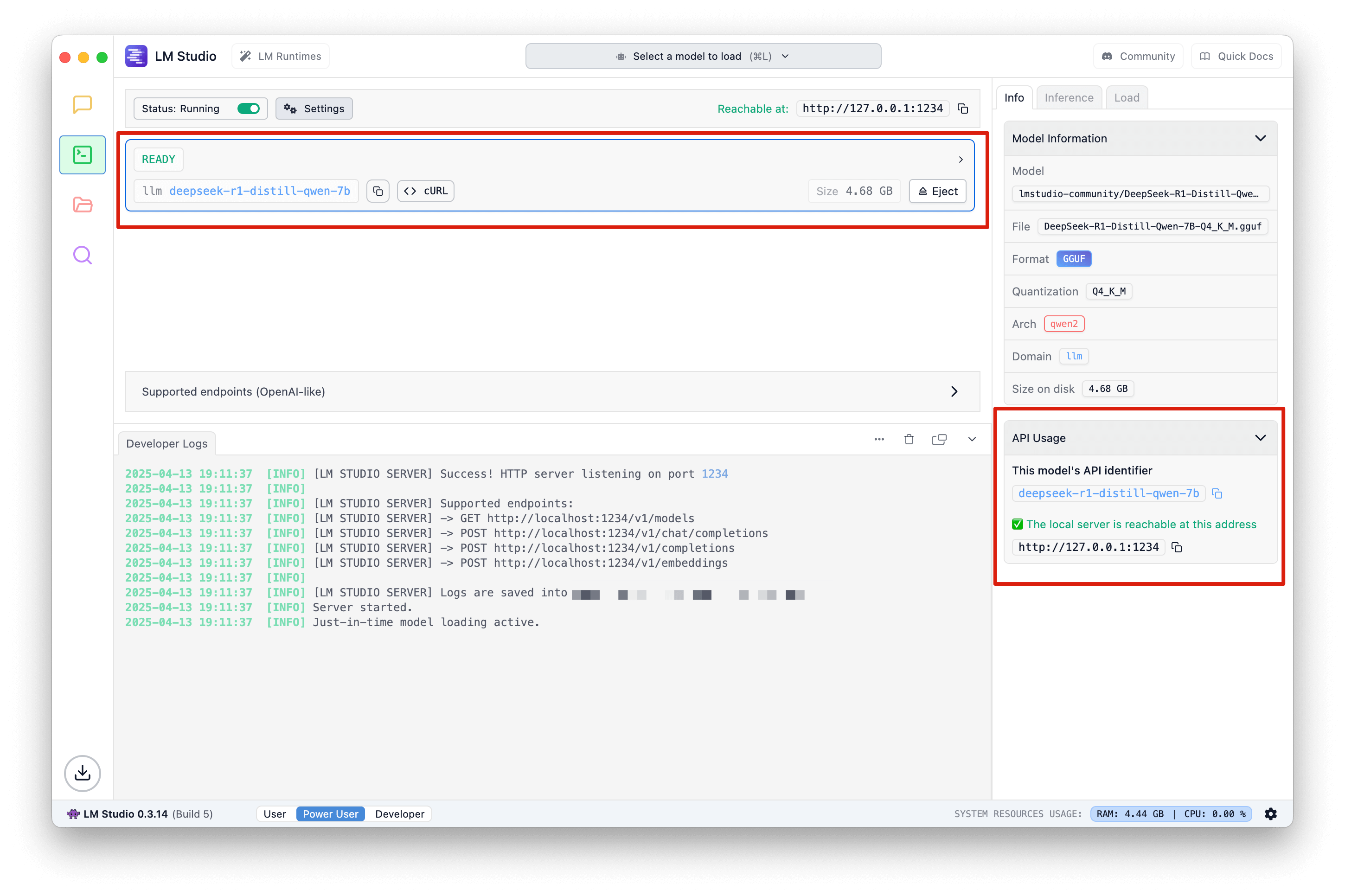Screen dimensions: 1345x896
Task: Toggle the server Status Running switch
Action: point(249,109)
